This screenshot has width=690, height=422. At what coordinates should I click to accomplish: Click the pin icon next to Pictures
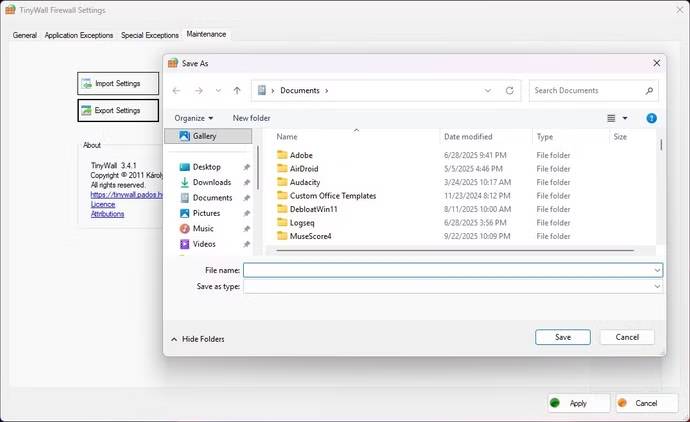click(246, 213)
